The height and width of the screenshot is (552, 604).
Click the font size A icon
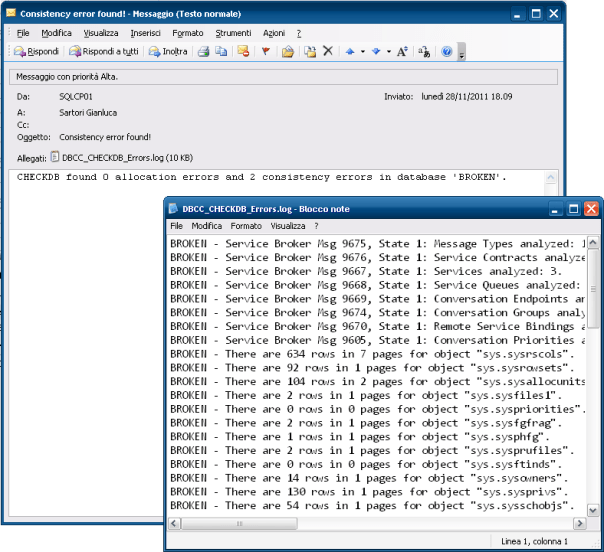click(x=402, y=51)
